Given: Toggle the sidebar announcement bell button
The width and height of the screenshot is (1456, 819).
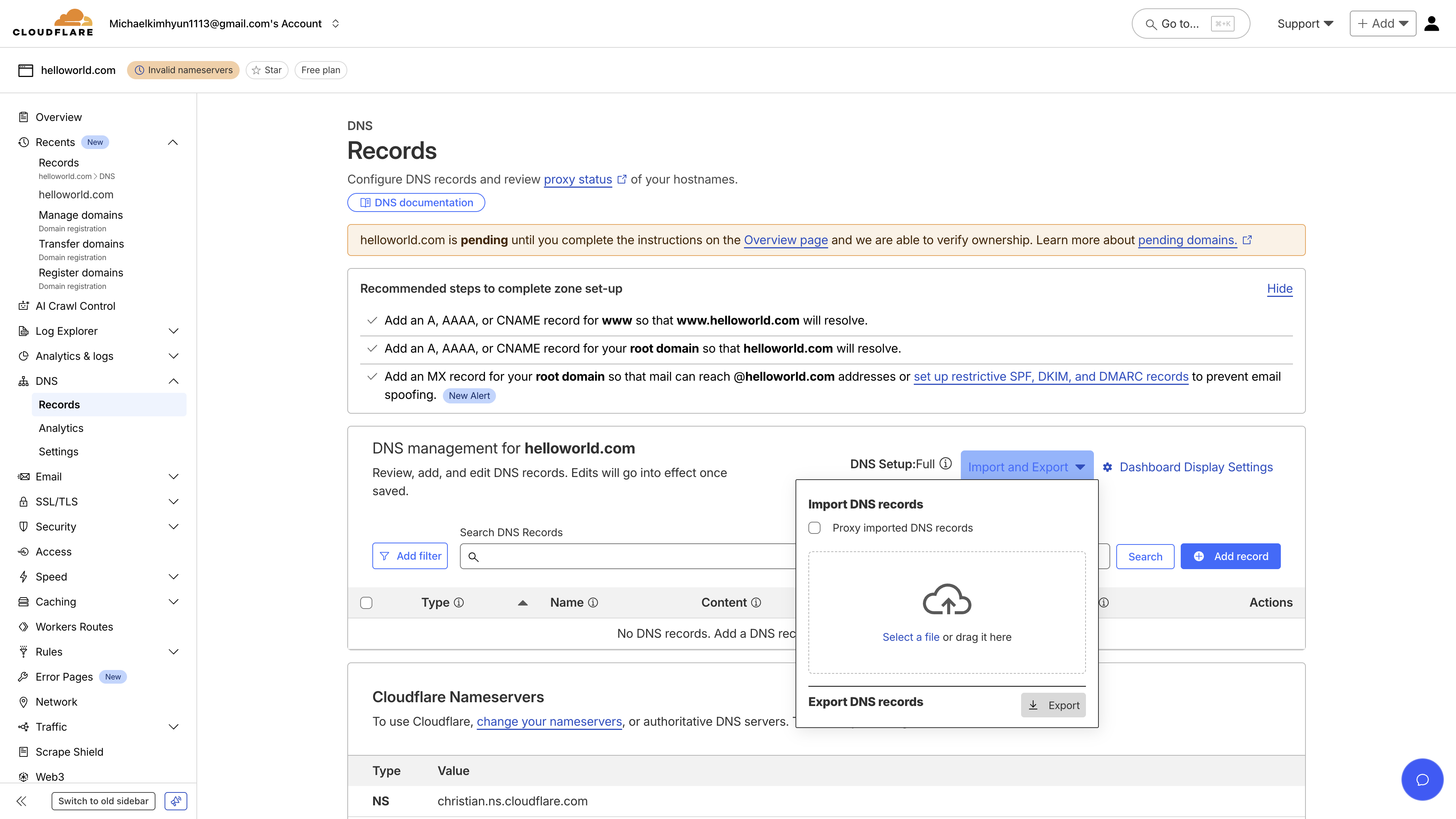Looking at the screenshot, I should (x=175, y=801).
